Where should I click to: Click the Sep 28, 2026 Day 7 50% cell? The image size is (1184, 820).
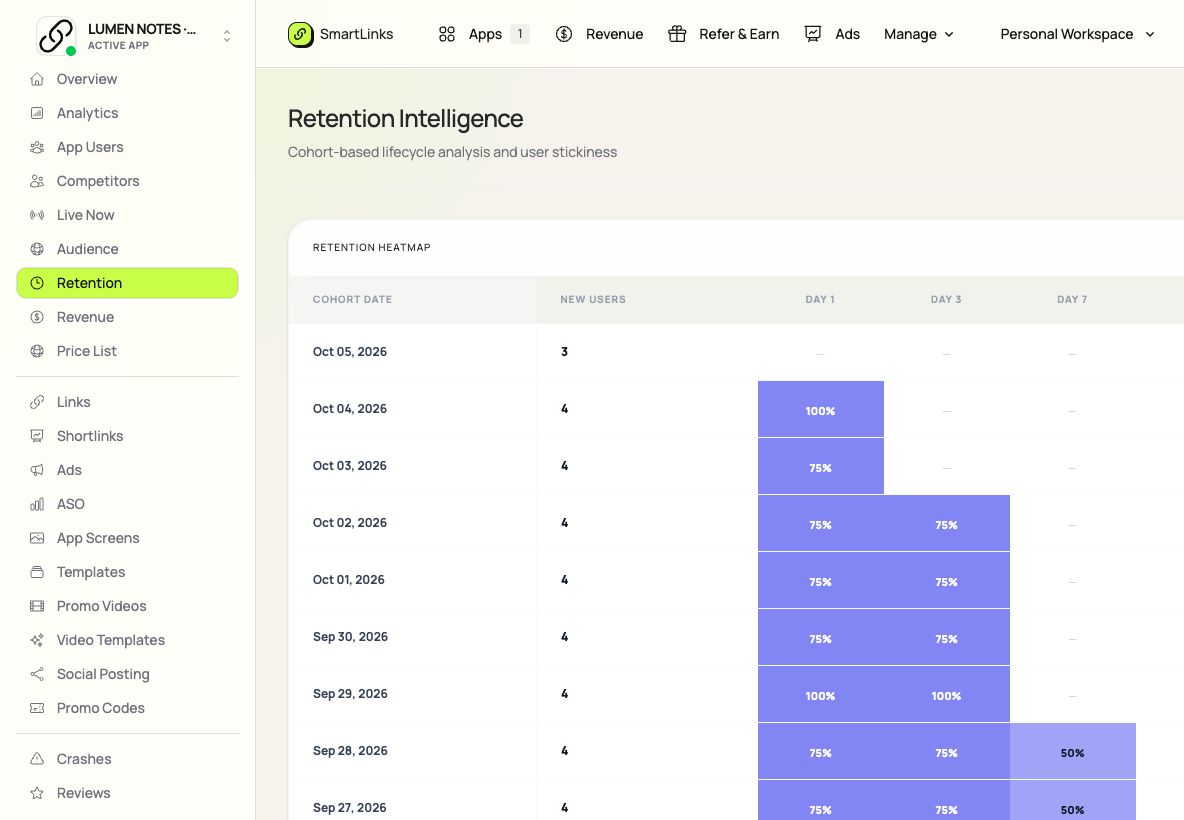(1073, 751)
